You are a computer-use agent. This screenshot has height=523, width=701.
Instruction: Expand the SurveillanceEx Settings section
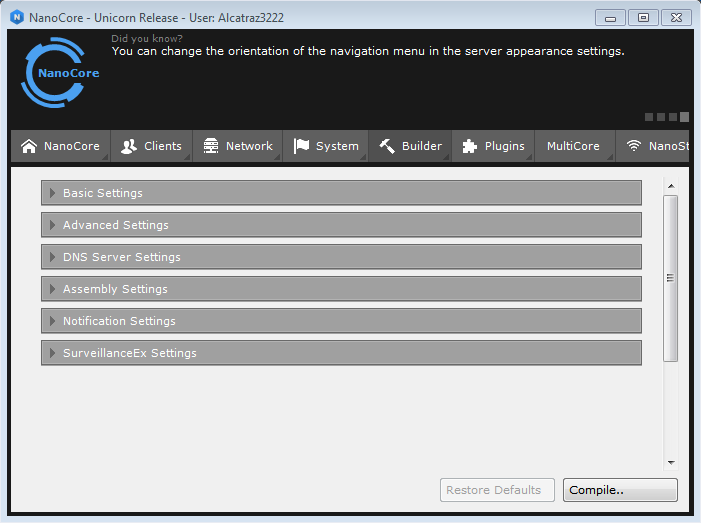342,353
